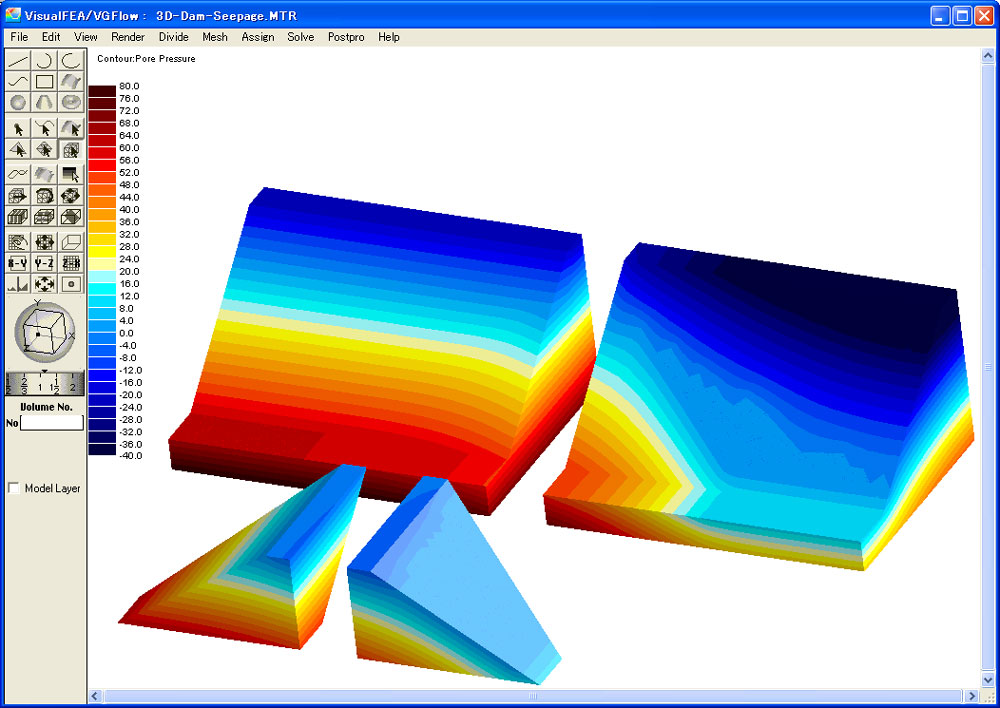Open the View menu
This screenshot has height=708, width=1000.
coord(85,37)
